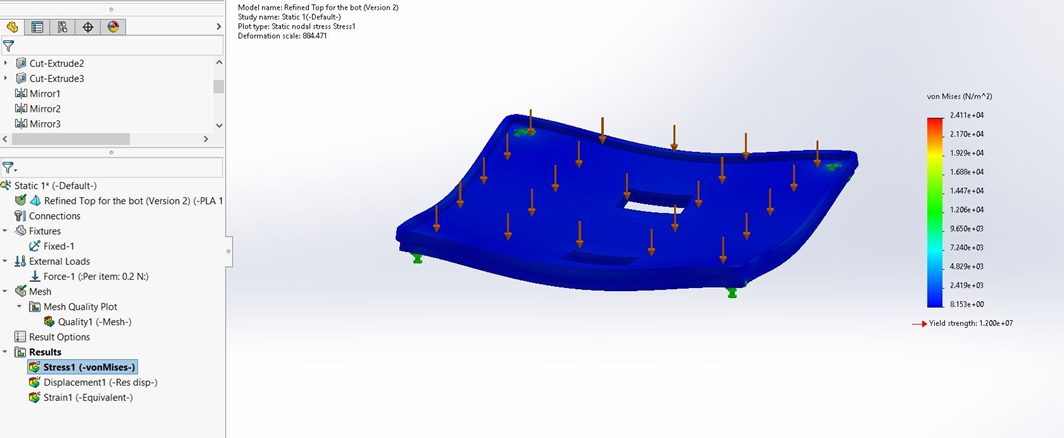This screenshot has height=438, width=1064.
Task: Click the External Loads icon
Action: pos(20,261)
